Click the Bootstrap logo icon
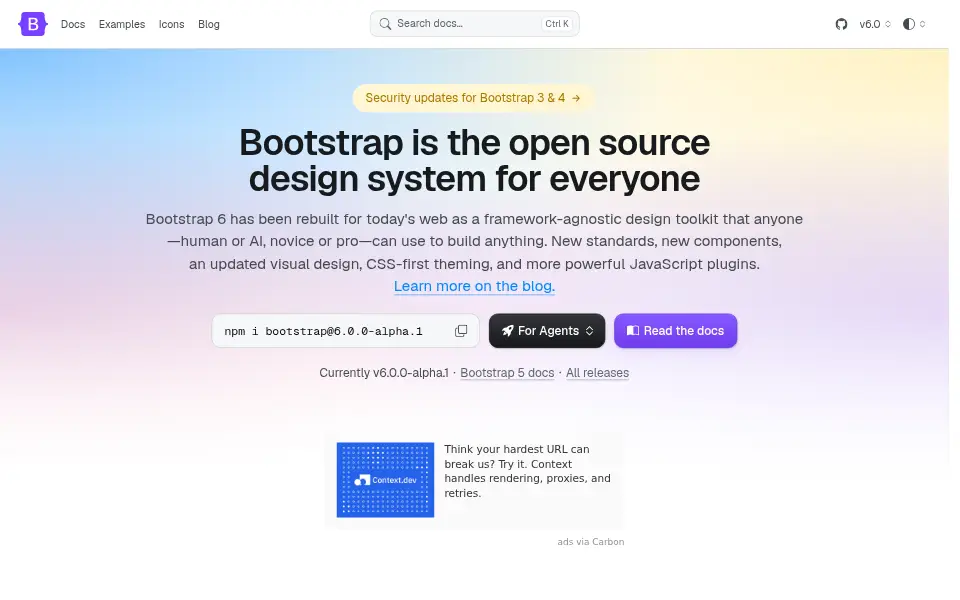 tap(33, 24)
